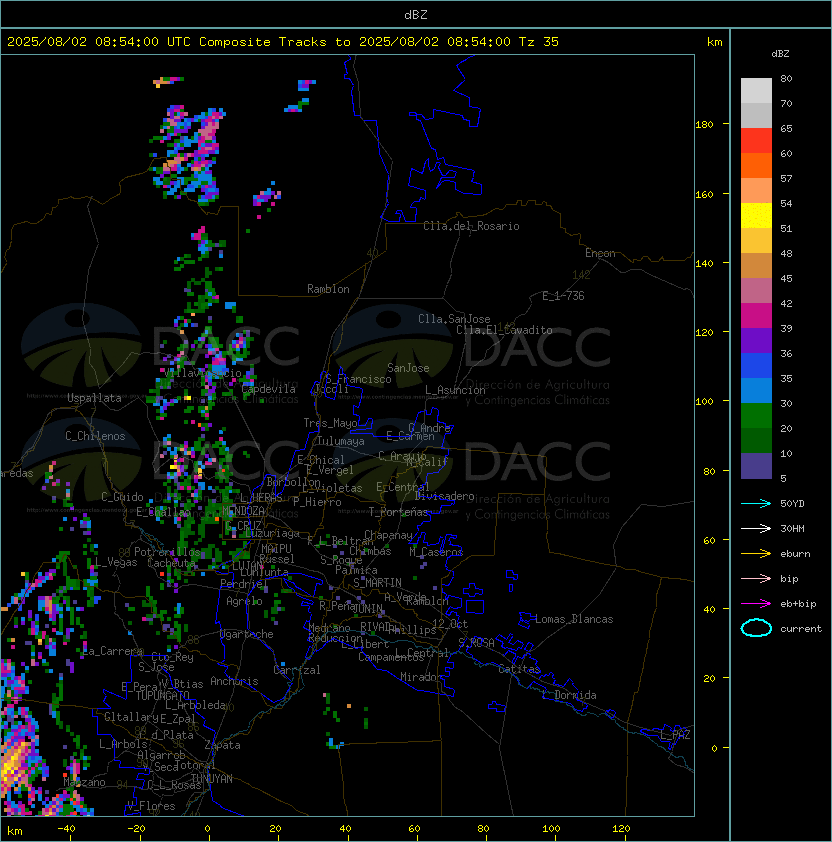Click the magenta eb+bip arrow legend icon
Screen dimensions: 832x842
tap(756, 604)
